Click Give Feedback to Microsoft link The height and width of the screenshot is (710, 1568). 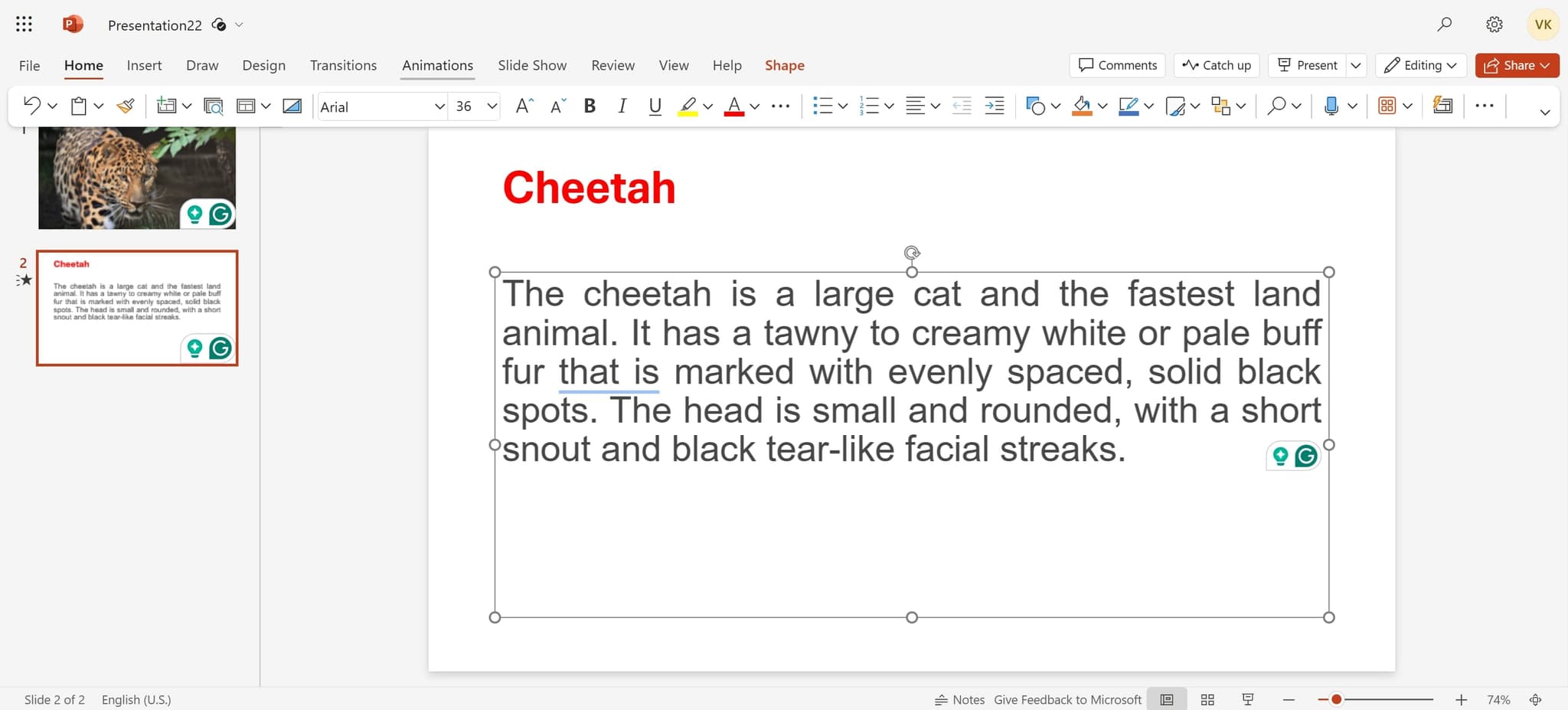pyautogui.click(x=1067, y=699)
